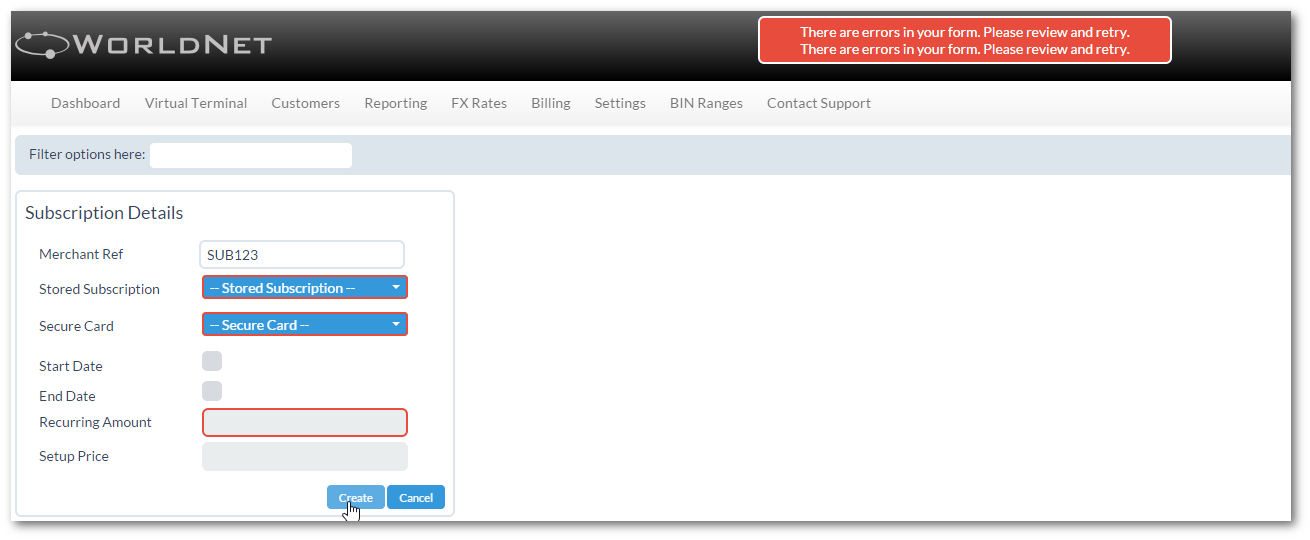Viewport: 1310px width, 540px height.
Task: Go to Virtual Terminal
Action: point(195,103)
